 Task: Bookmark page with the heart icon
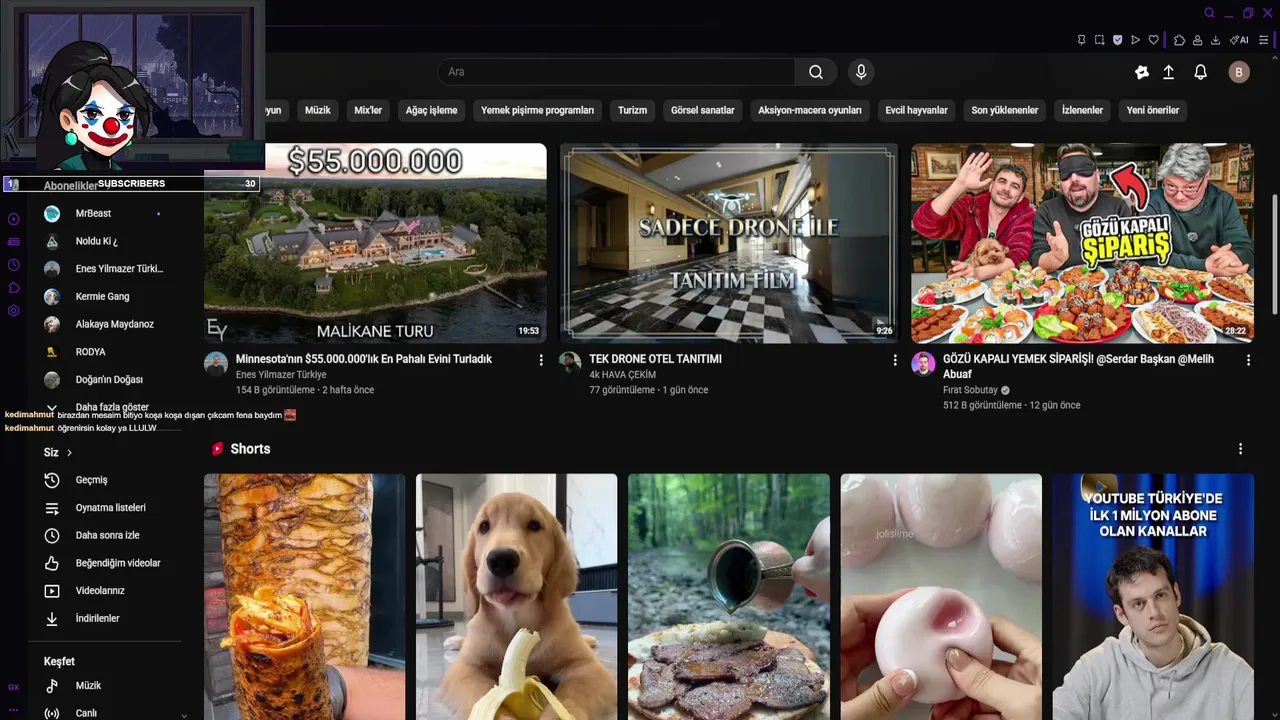point(1153,40)
